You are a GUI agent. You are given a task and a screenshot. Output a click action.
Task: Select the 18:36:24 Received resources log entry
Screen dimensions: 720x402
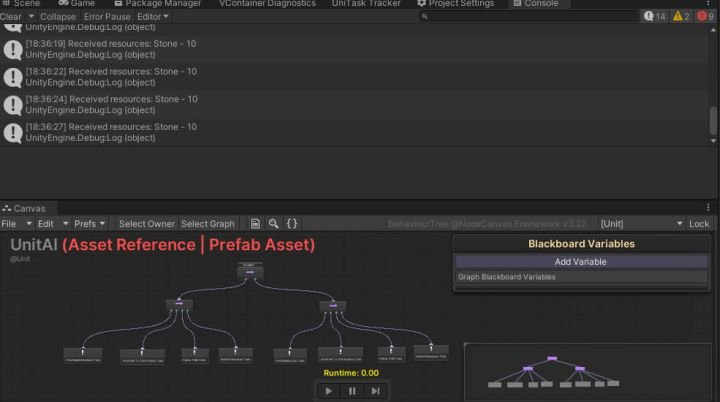[354, 104]
